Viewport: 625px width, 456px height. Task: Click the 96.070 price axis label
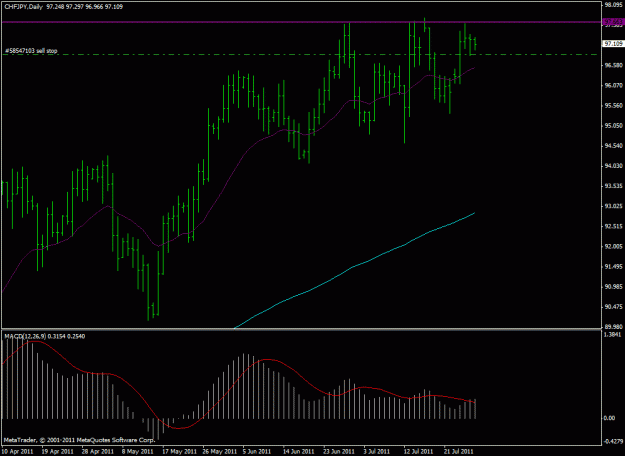613,85
